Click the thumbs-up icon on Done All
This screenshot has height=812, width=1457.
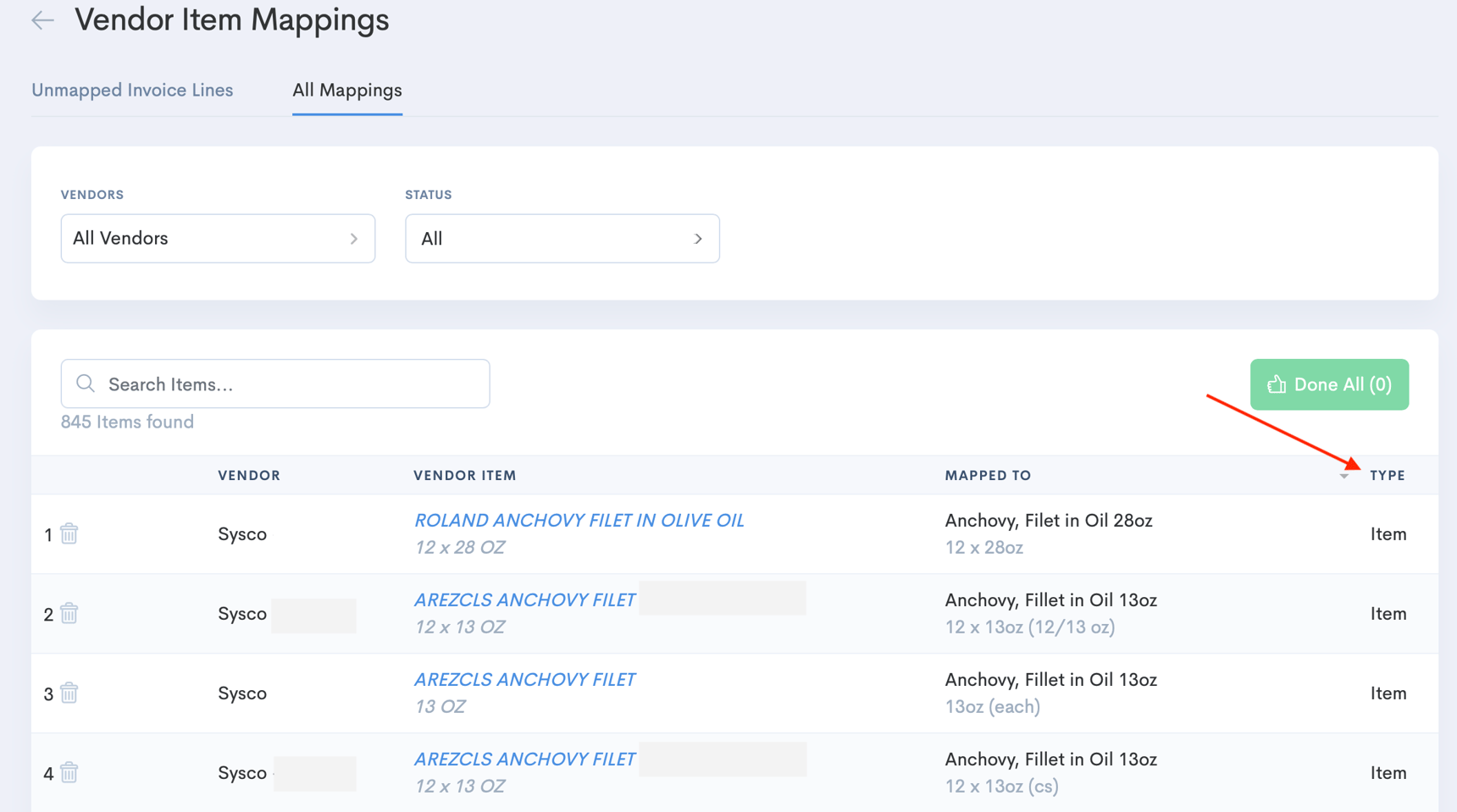(x=1276, y=385)
